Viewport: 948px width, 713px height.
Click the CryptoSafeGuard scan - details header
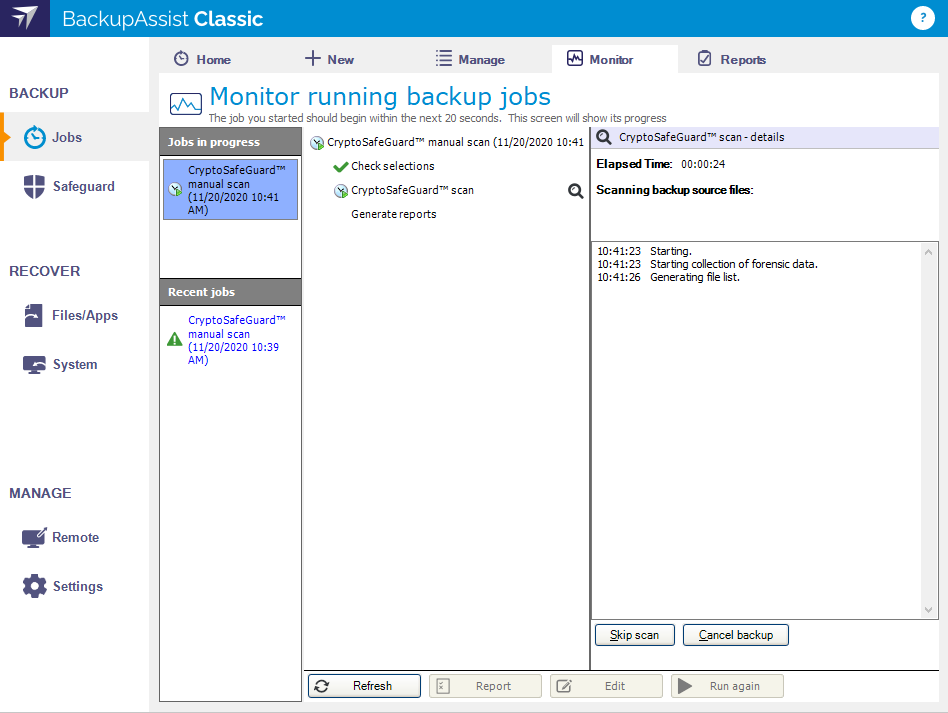pos(765,137)
